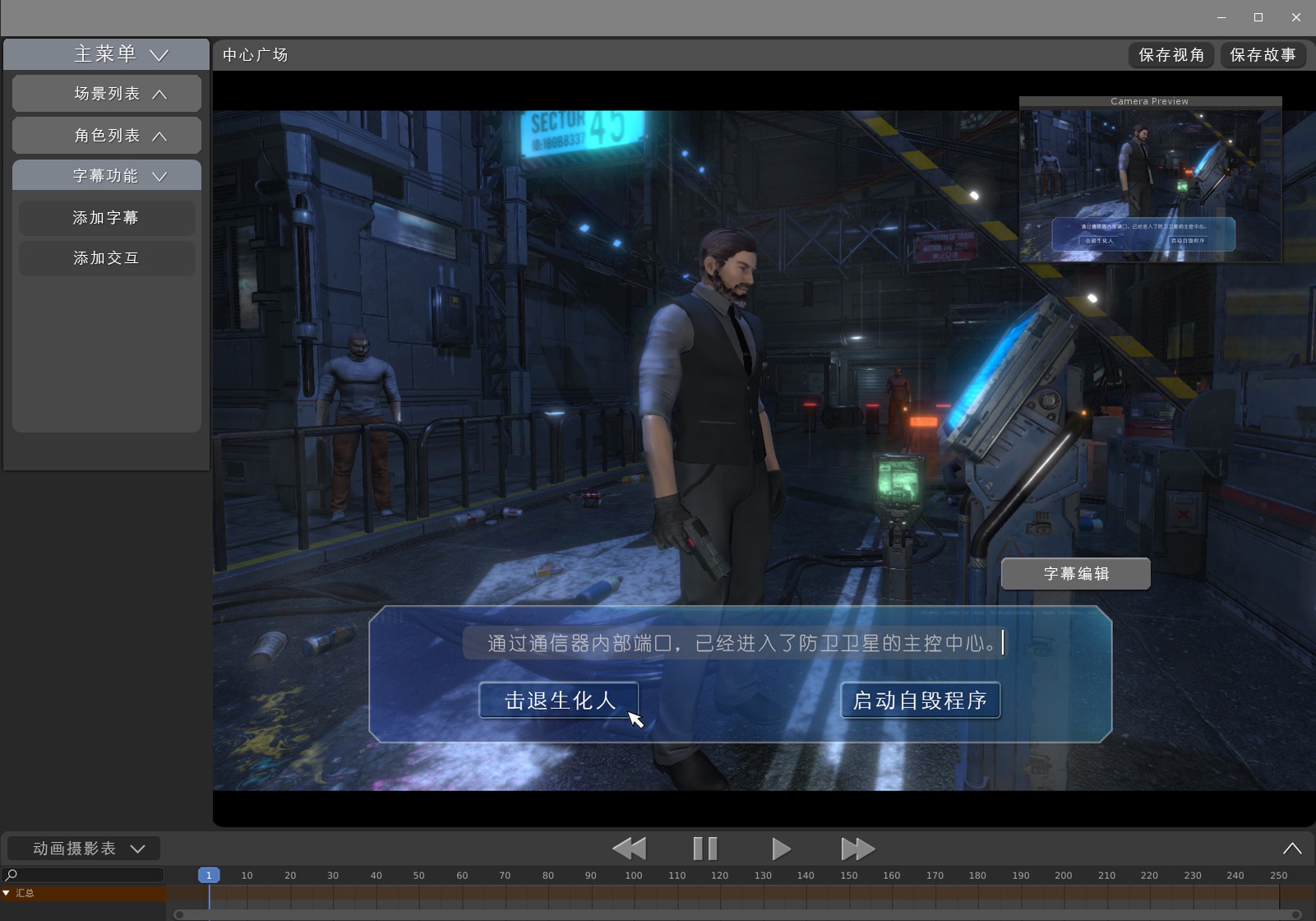Click the 保存视角 button

coord(1171,55)
